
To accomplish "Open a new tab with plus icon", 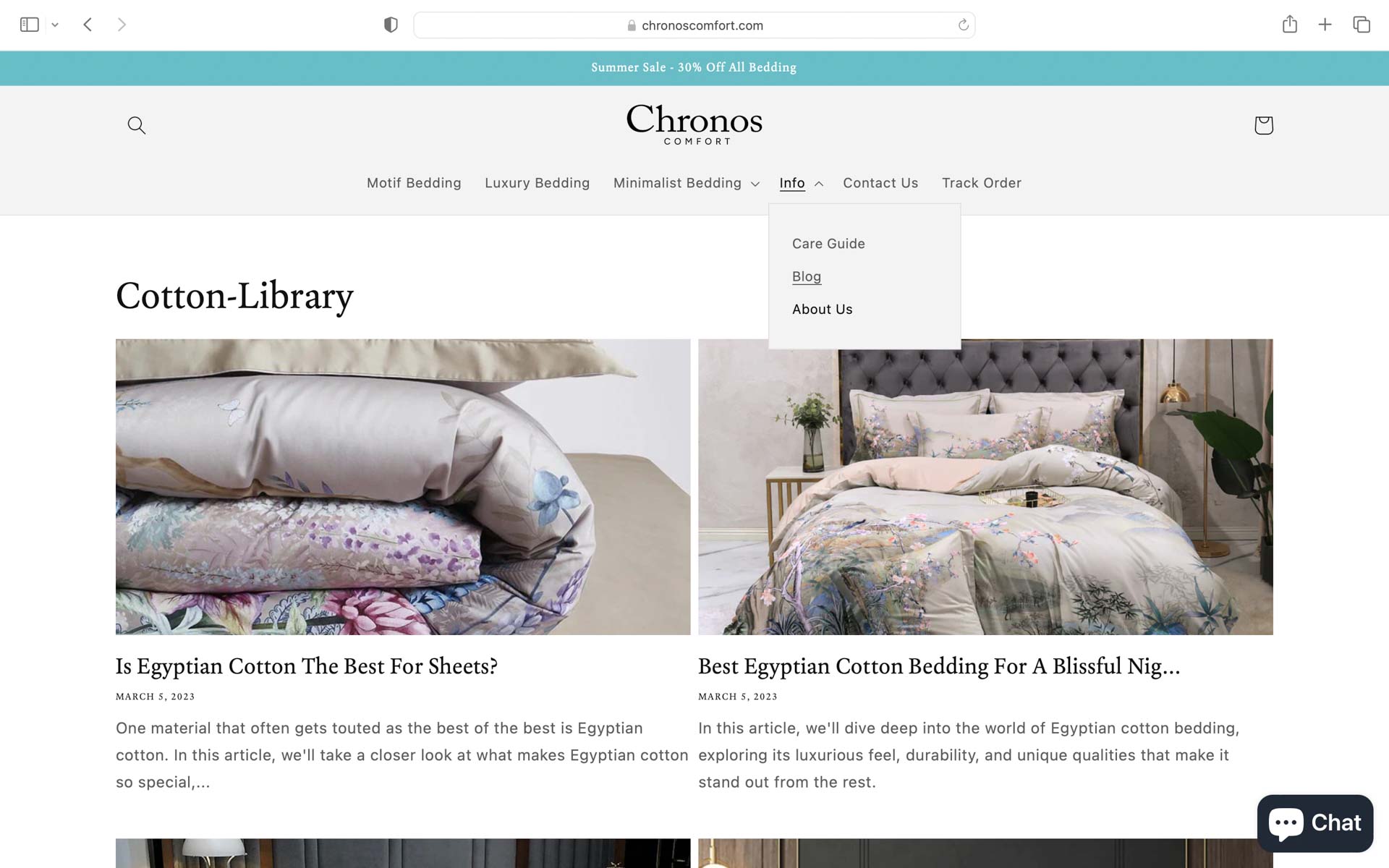I will 1325,25.
